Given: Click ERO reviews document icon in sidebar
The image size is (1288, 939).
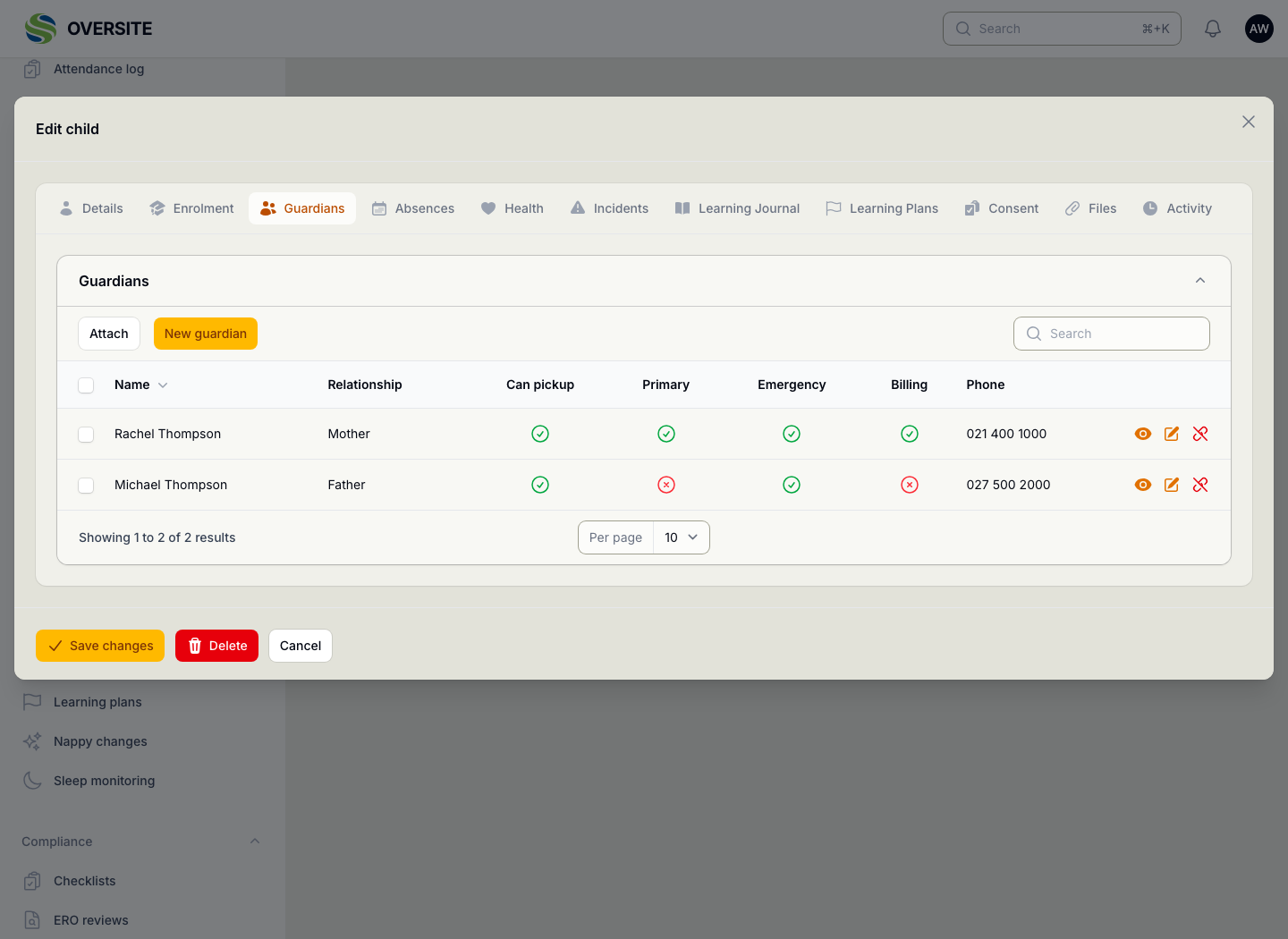Looking at the screenshot, I should (x=32, y=920).
